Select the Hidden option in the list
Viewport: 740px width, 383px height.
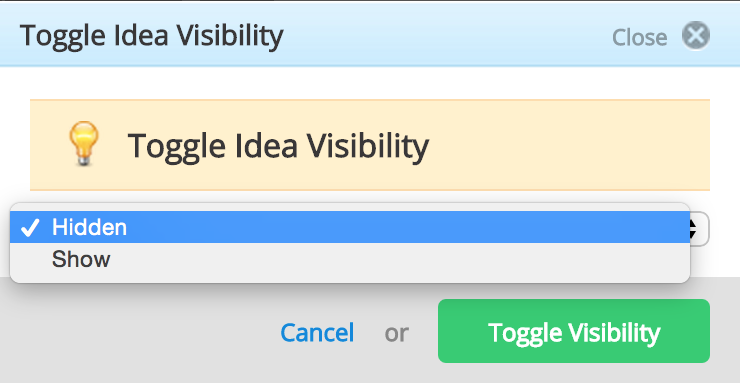pos(350,227)
